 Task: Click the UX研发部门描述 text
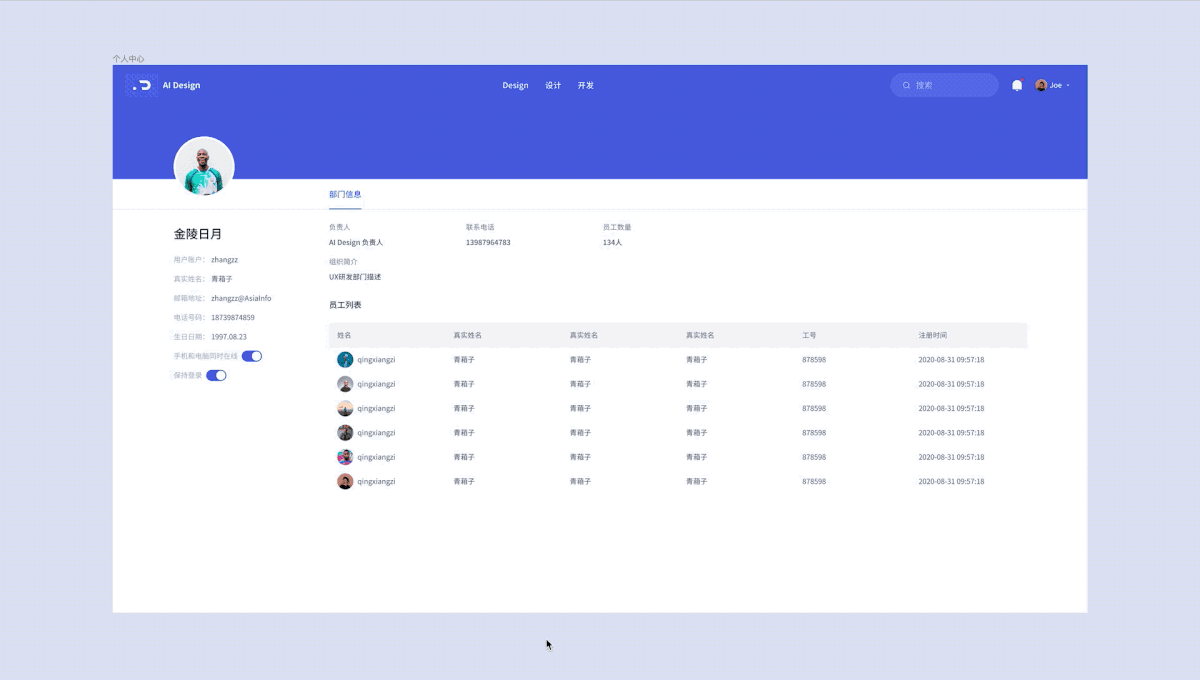pyautogui.click(x=355, y=277)
